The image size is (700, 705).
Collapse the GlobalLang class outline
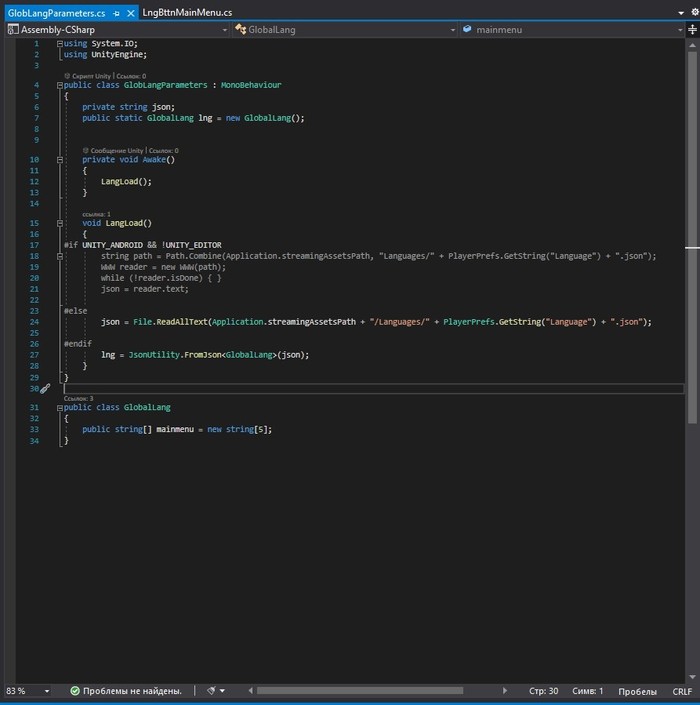coord(60,408)
